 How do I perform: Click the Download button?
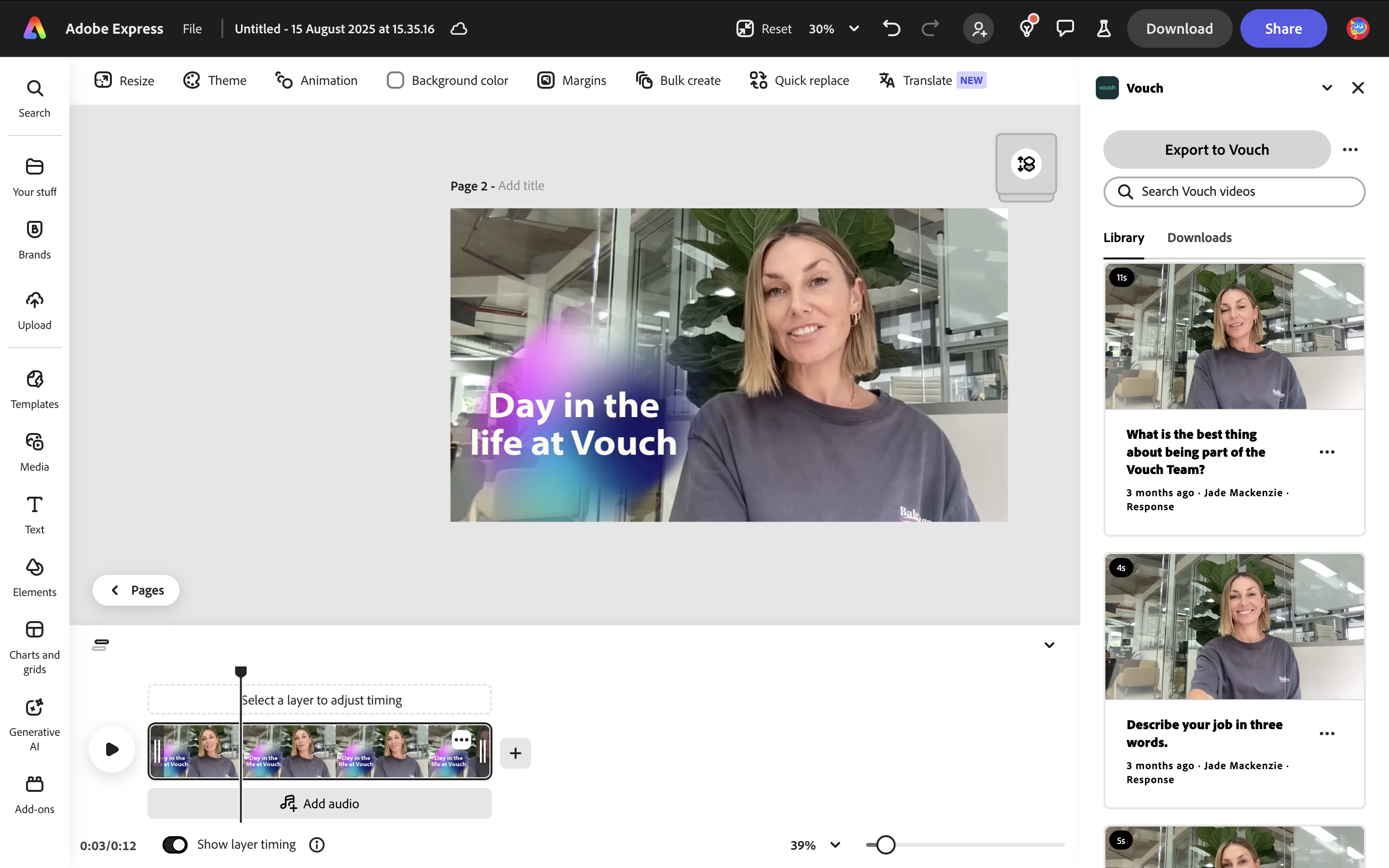(x=1180, y=28)
